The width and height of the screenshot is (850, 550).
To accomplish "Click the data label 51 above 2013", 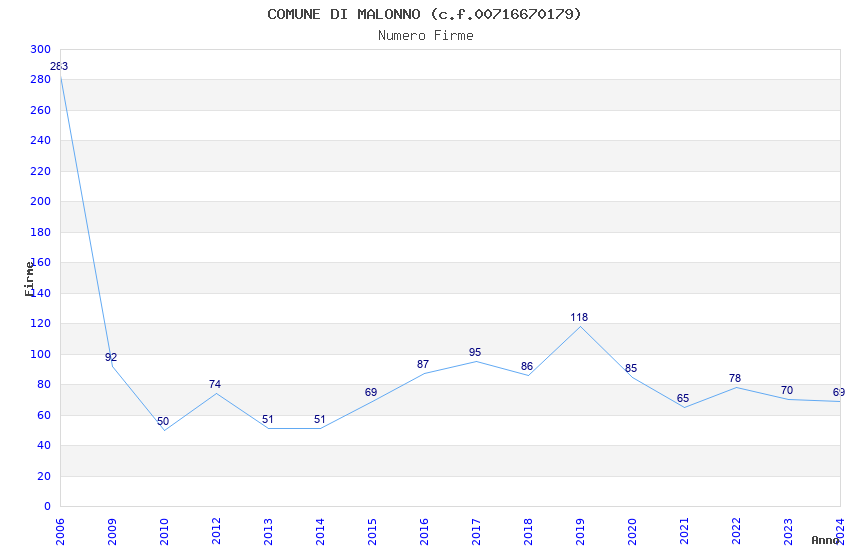I will point(268,419).
